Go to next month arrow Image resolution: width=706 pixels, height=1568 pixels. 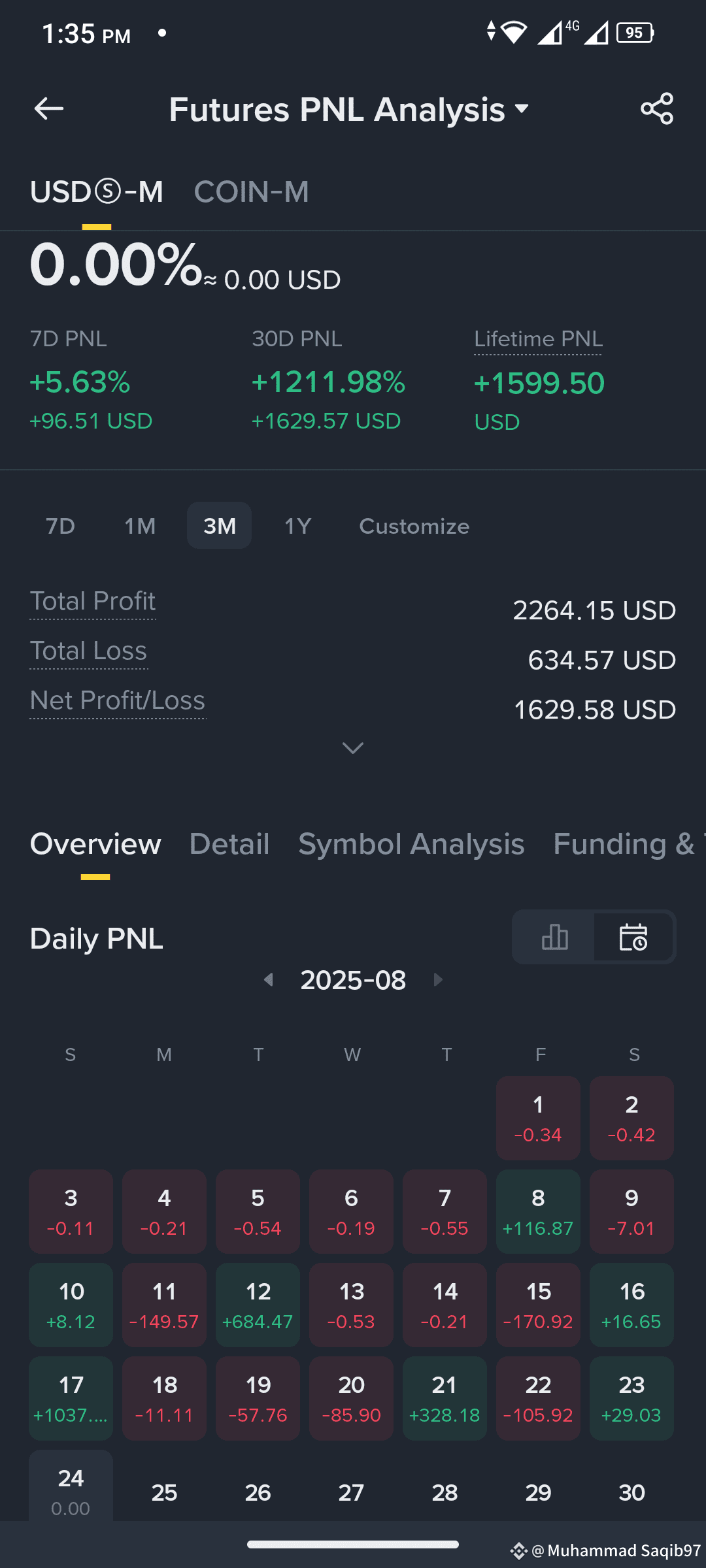[x=438, y=979]
